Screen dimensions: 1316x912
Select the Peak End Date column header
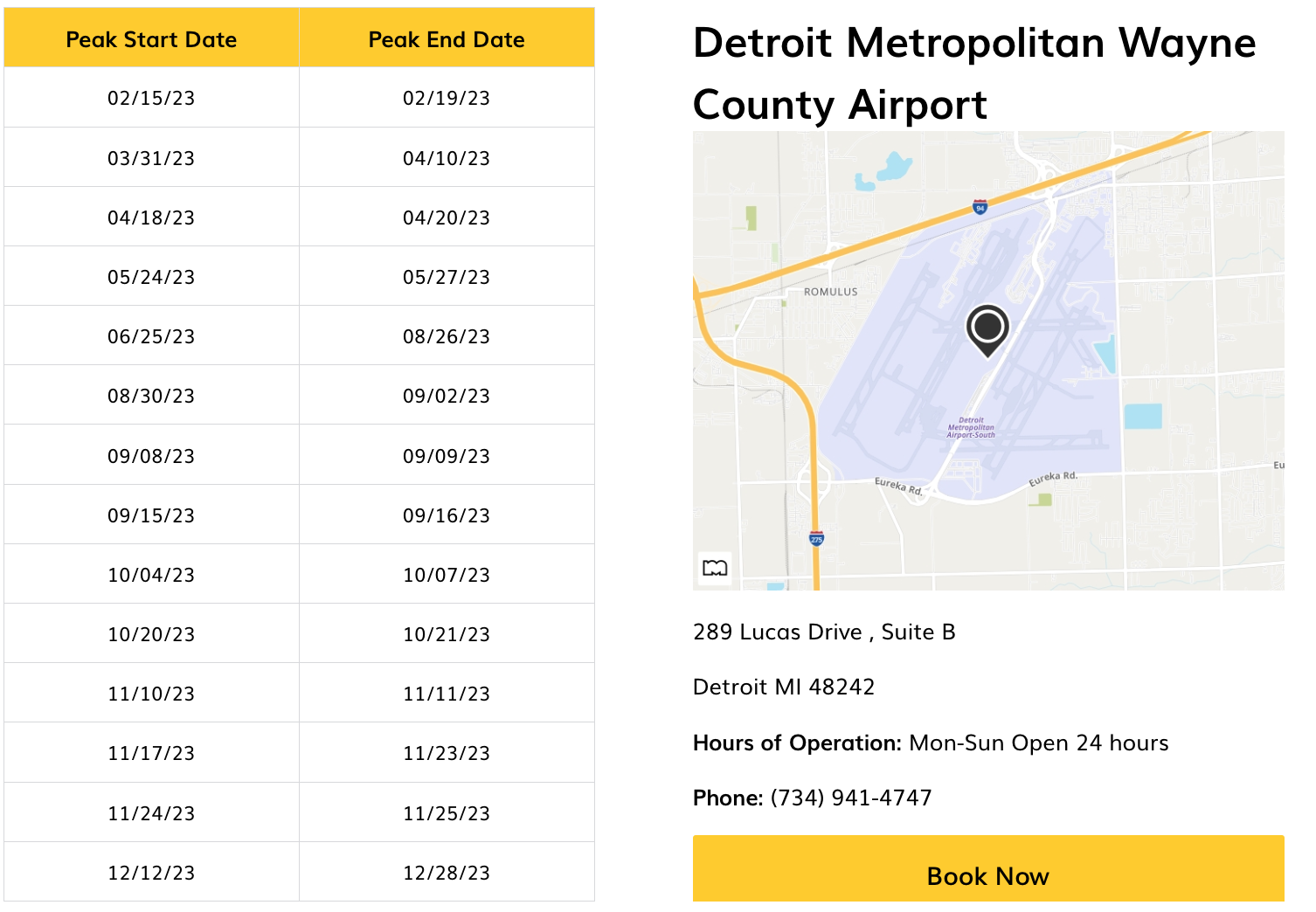click(447, 38)
